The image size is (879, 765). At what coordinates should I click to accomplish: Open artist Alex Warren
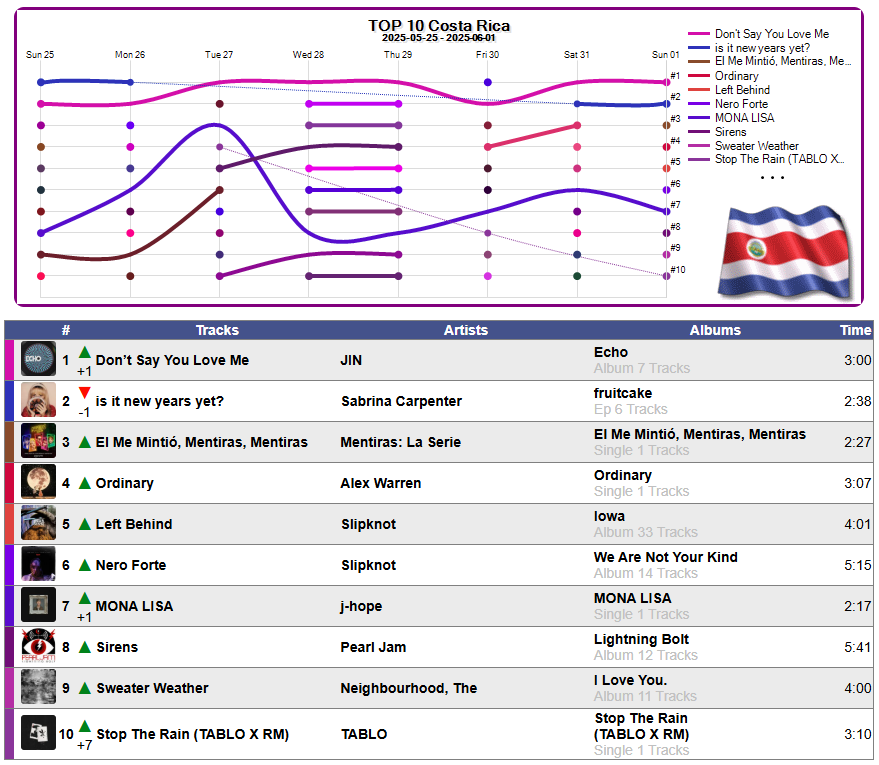click(x=381, y=483)
